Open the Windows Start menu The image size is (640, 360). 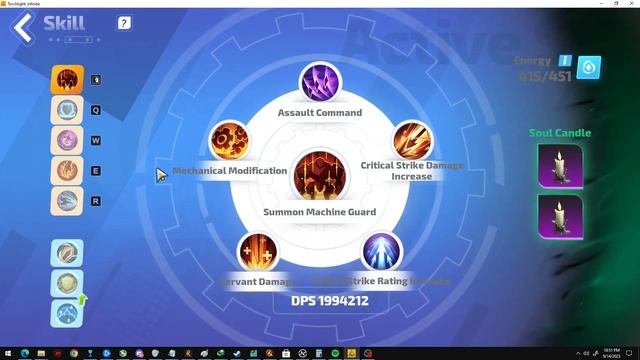[x=8, y=353]
